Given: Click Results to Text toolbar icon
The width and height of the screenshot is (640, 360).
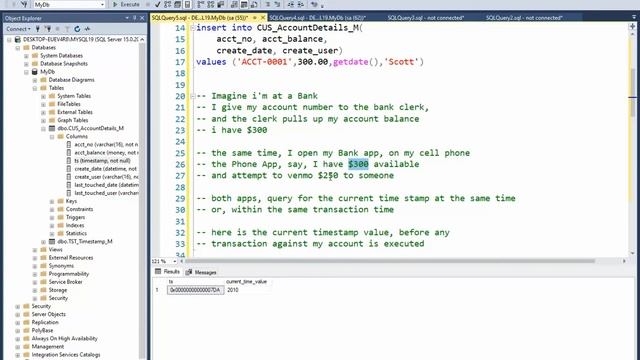Looking at the screenshot, I should [x=234, y=4].
